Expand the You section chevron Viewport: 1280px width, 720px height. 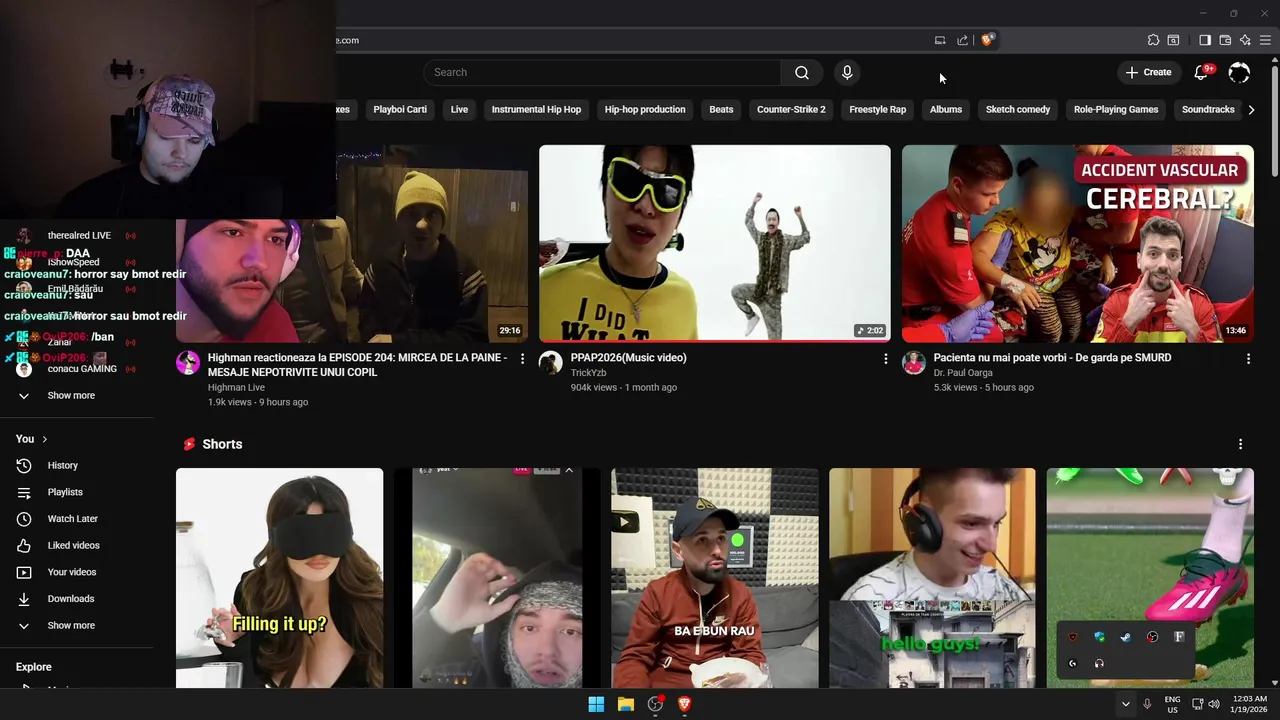pyautogui.click(x=45, y=439)
